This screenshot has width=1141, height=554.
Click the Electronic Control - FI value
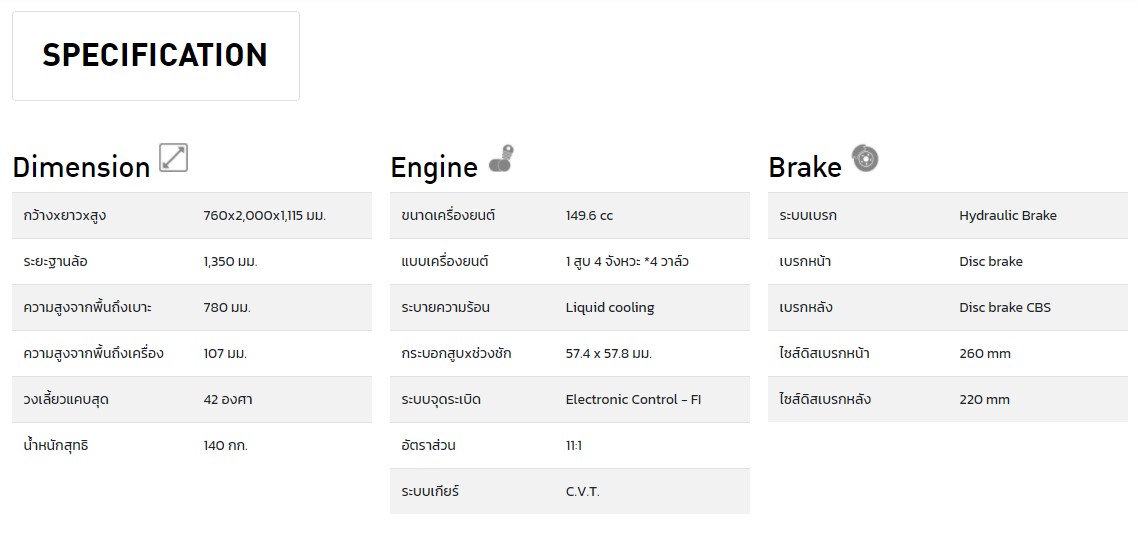pos(633,400)
